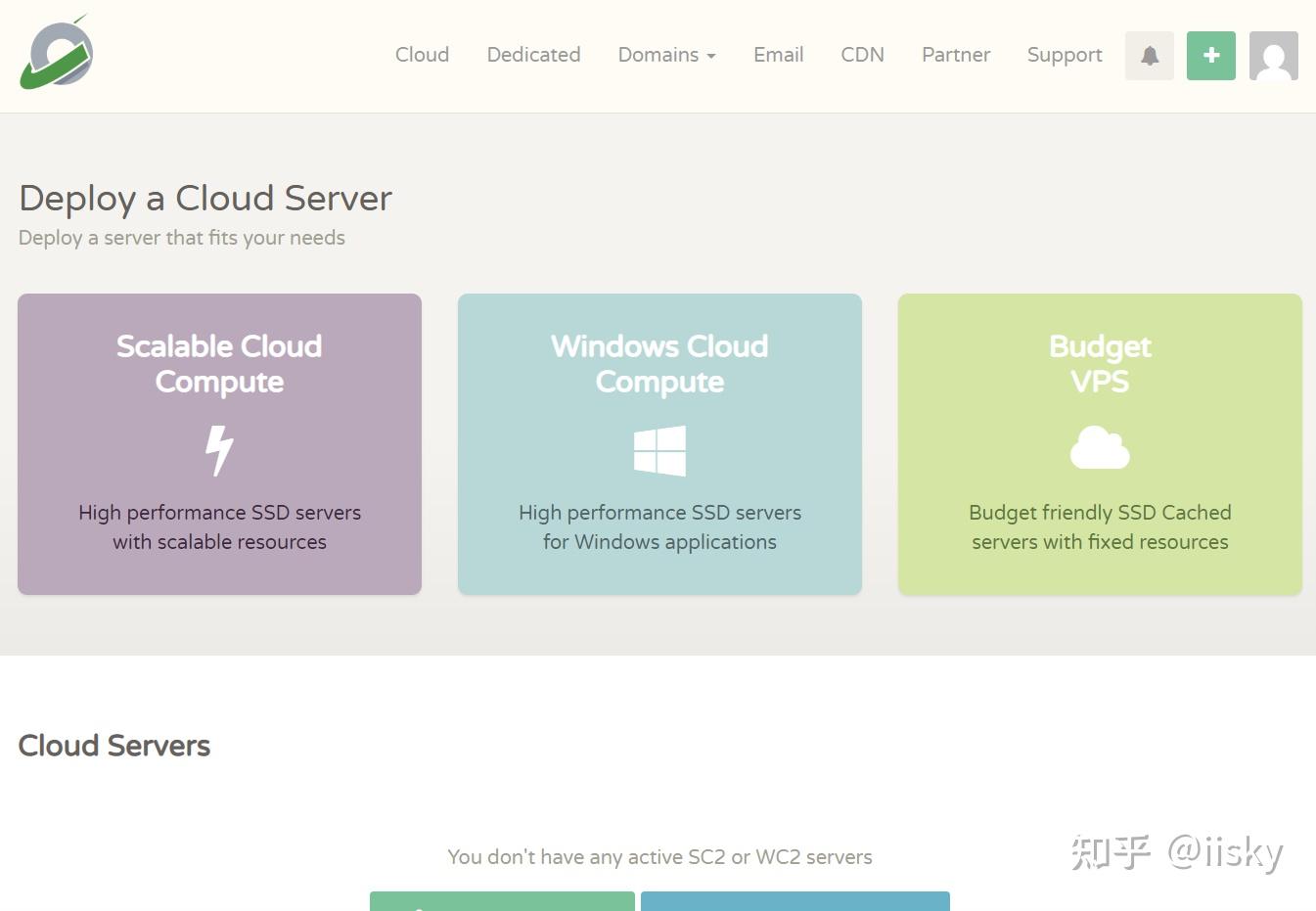Image resolution: width=1316 pixels, height=911 pixels.
Task: Click the Budget friendly SSD Cached description
Action: pyautogui.click(x=1100, y=526)
